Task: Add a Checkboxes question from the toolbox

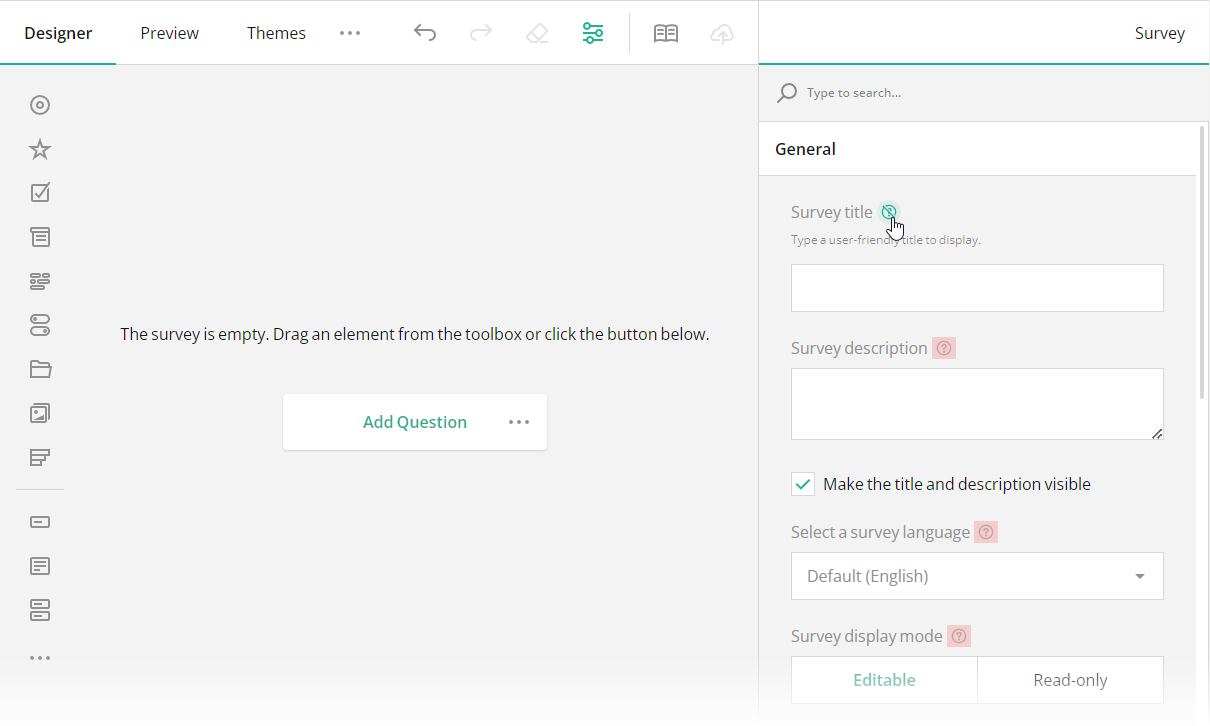Action: pyautogui.click(x=40, y=192)
